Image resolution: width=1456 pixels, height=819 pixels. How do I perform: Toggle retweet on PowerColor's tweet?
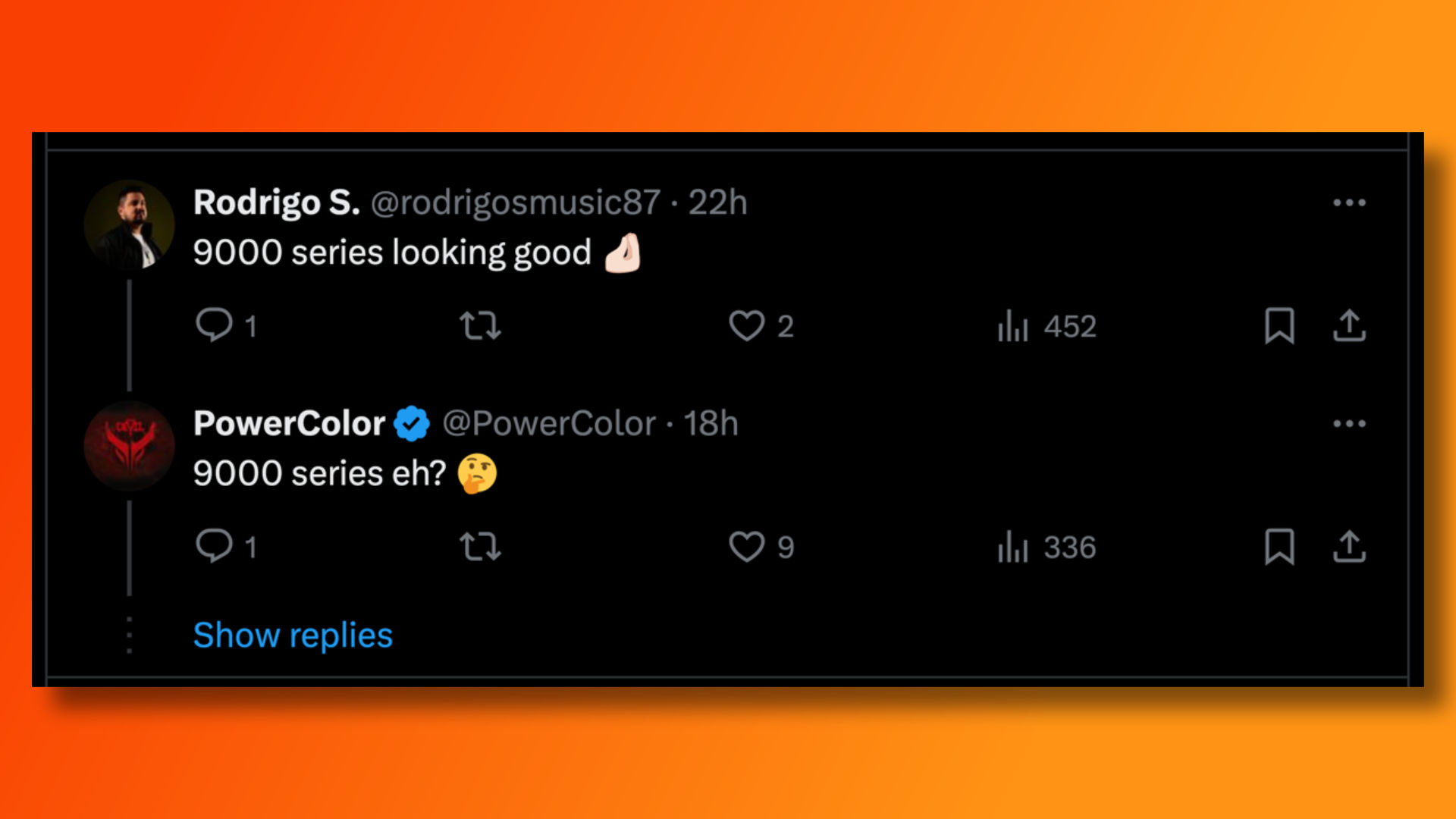(x=479, y=546)
